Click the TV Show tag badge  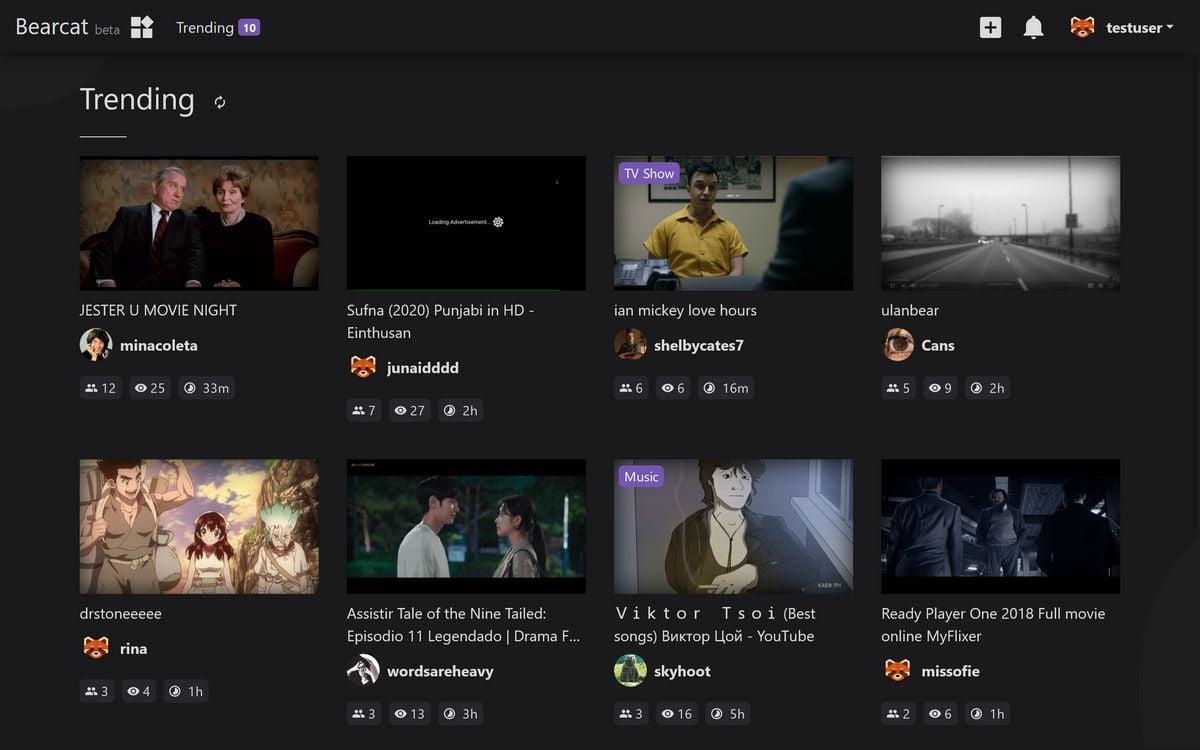(x=649, y=174)
